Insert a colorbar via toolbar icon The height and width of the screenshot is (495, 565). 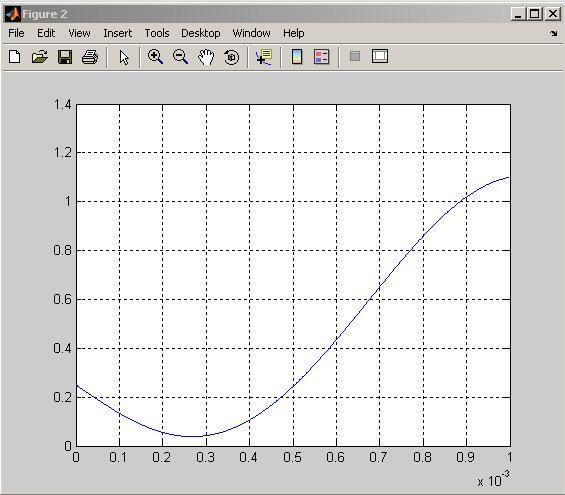point(297,57)
